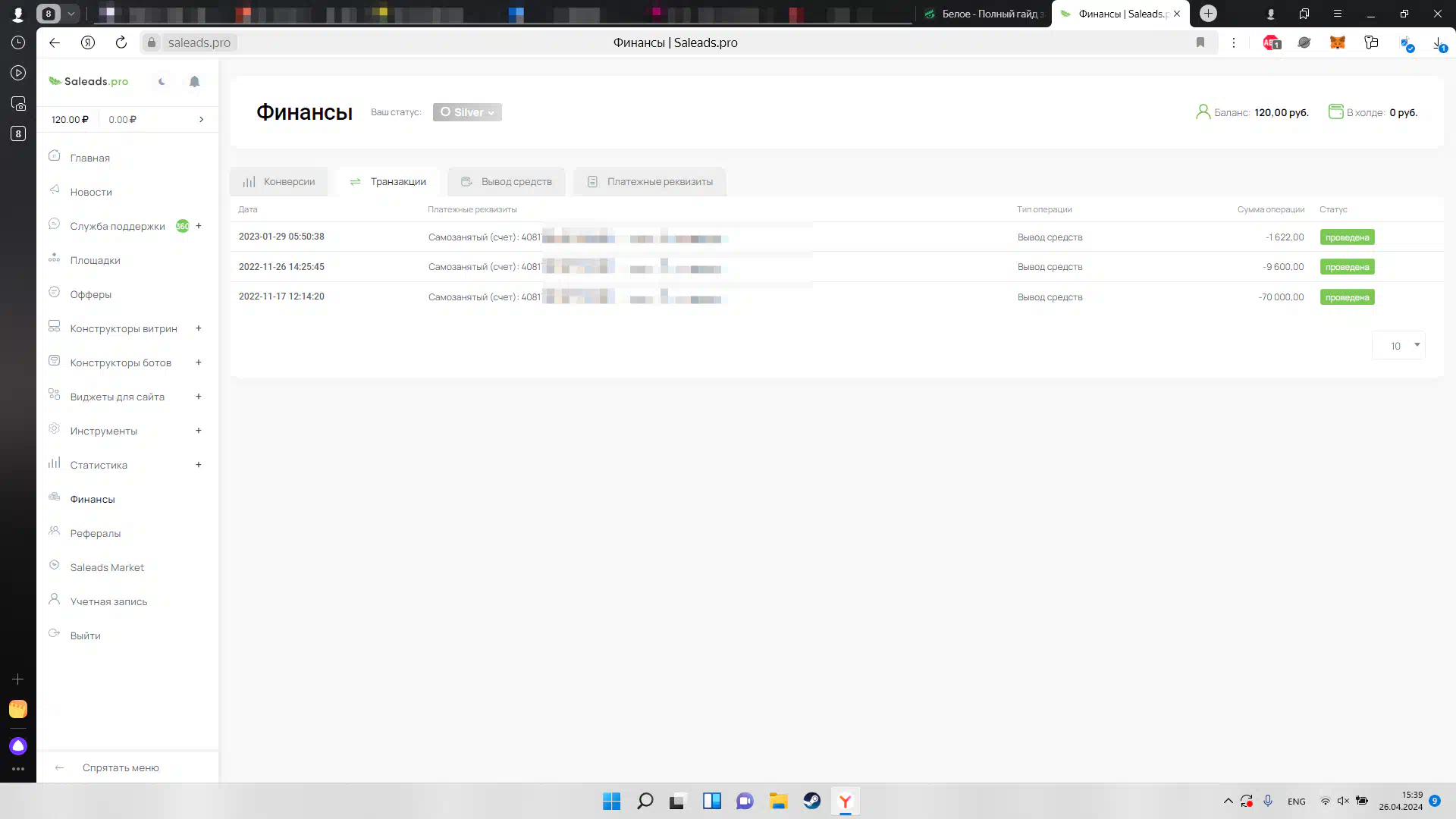Open the browser three-dot page menu

click(x=1234, y=42)
